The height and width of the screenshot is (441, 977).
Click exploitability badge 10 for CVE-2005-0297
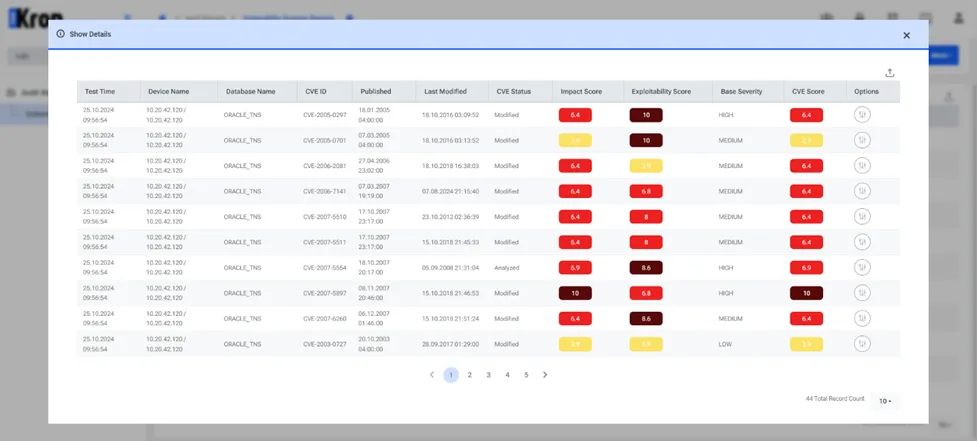point(646,115)
